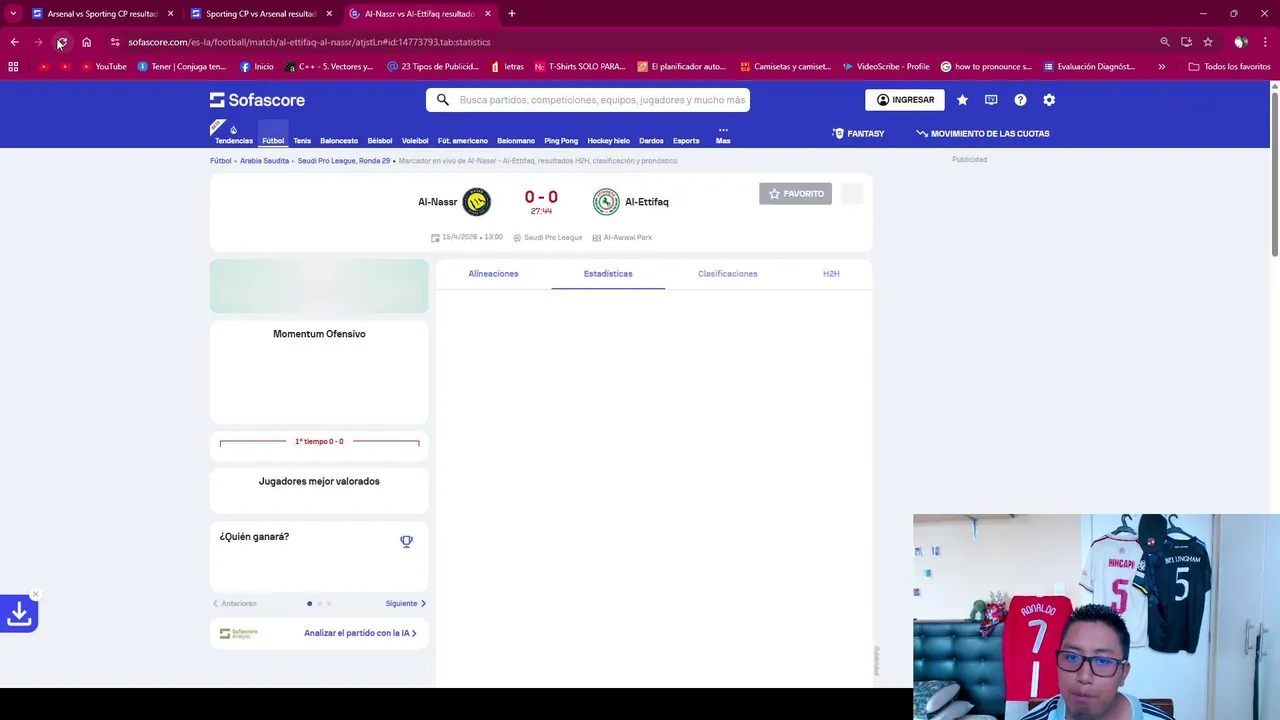This screenshot has width=1280, height=720.
Task: Select Hockey hielo category
Action: tap(608, 141)
